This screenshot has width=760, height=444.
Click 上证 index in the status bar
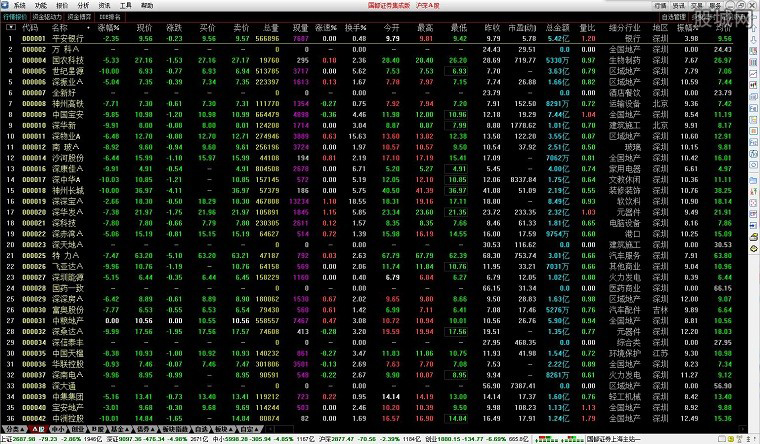pos(52,439)
